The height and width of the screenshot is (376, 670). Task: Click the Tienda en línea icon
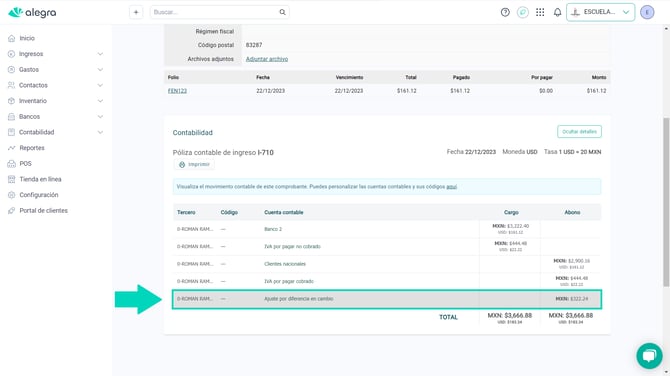[12, 179]
